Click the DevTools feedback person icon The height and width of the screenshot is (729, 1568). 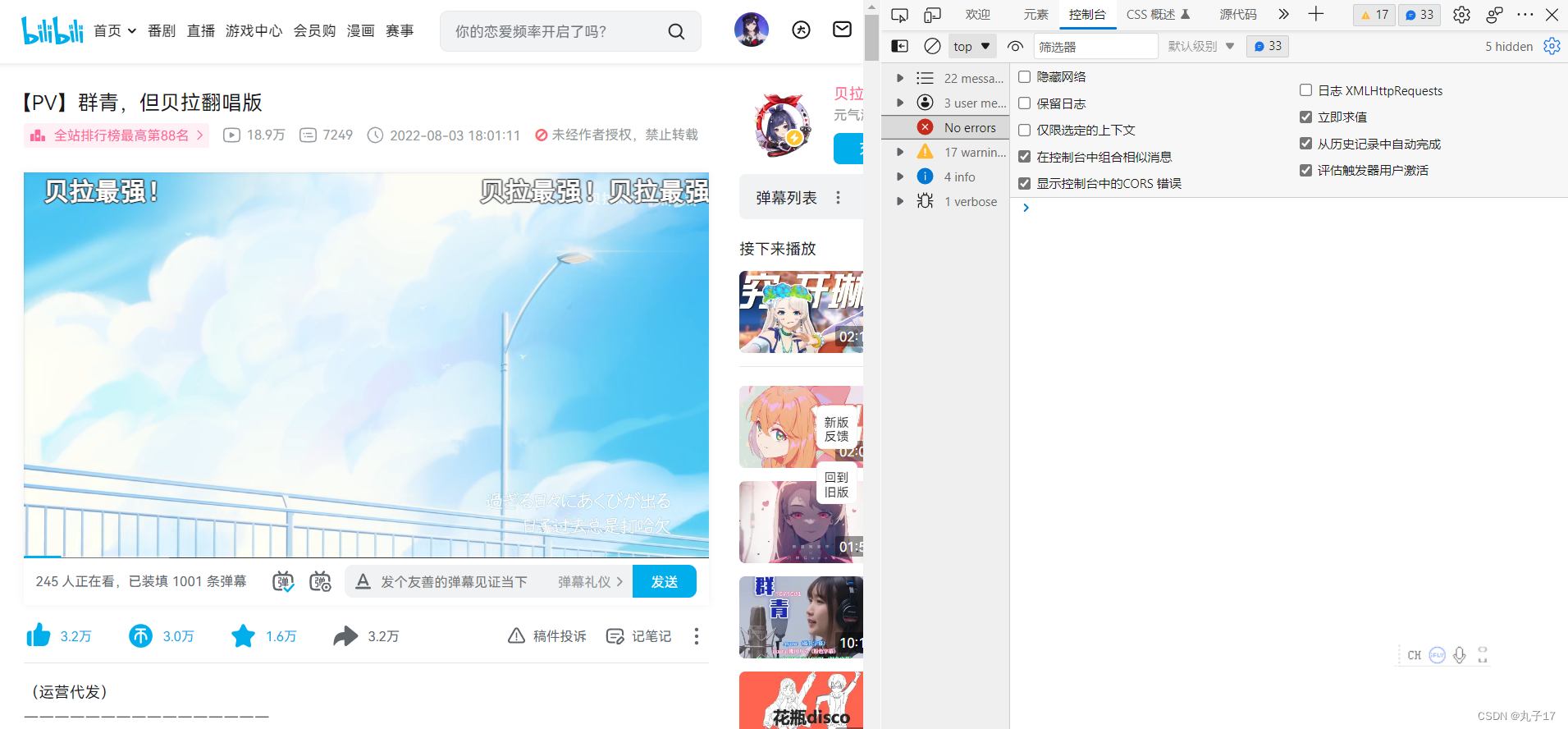(x=1494, y=15)
